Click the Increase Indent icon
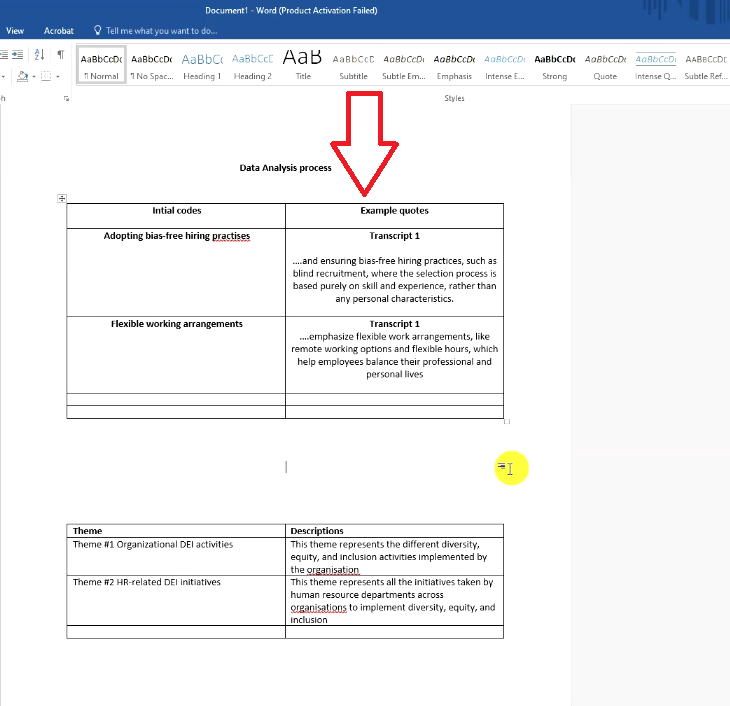Screen dimensions: 730x706 [18, 55]
